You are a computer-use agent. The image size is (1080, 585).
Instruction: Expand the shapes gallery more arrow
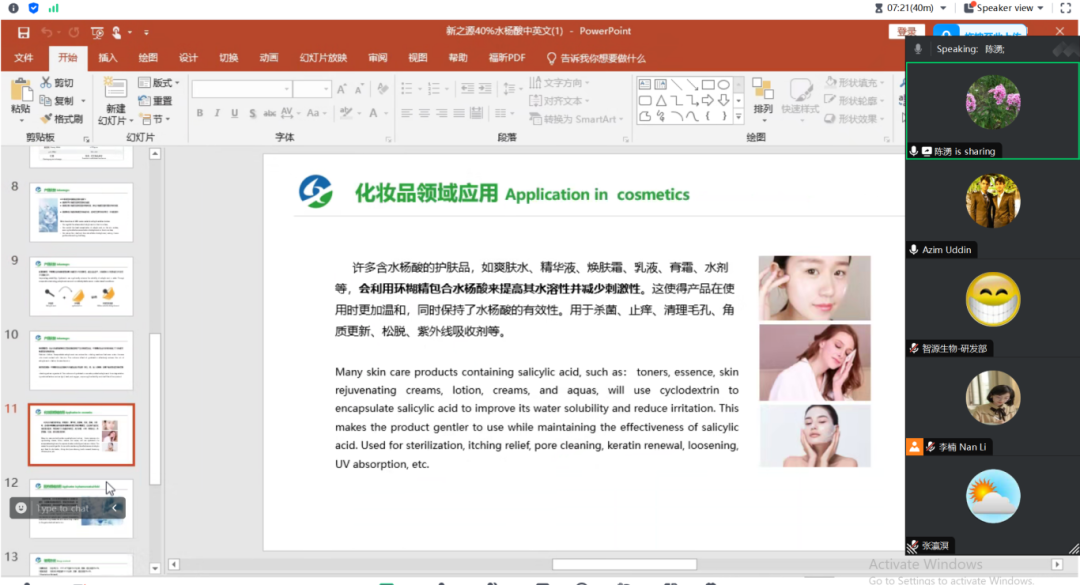[x=741, y=117]
